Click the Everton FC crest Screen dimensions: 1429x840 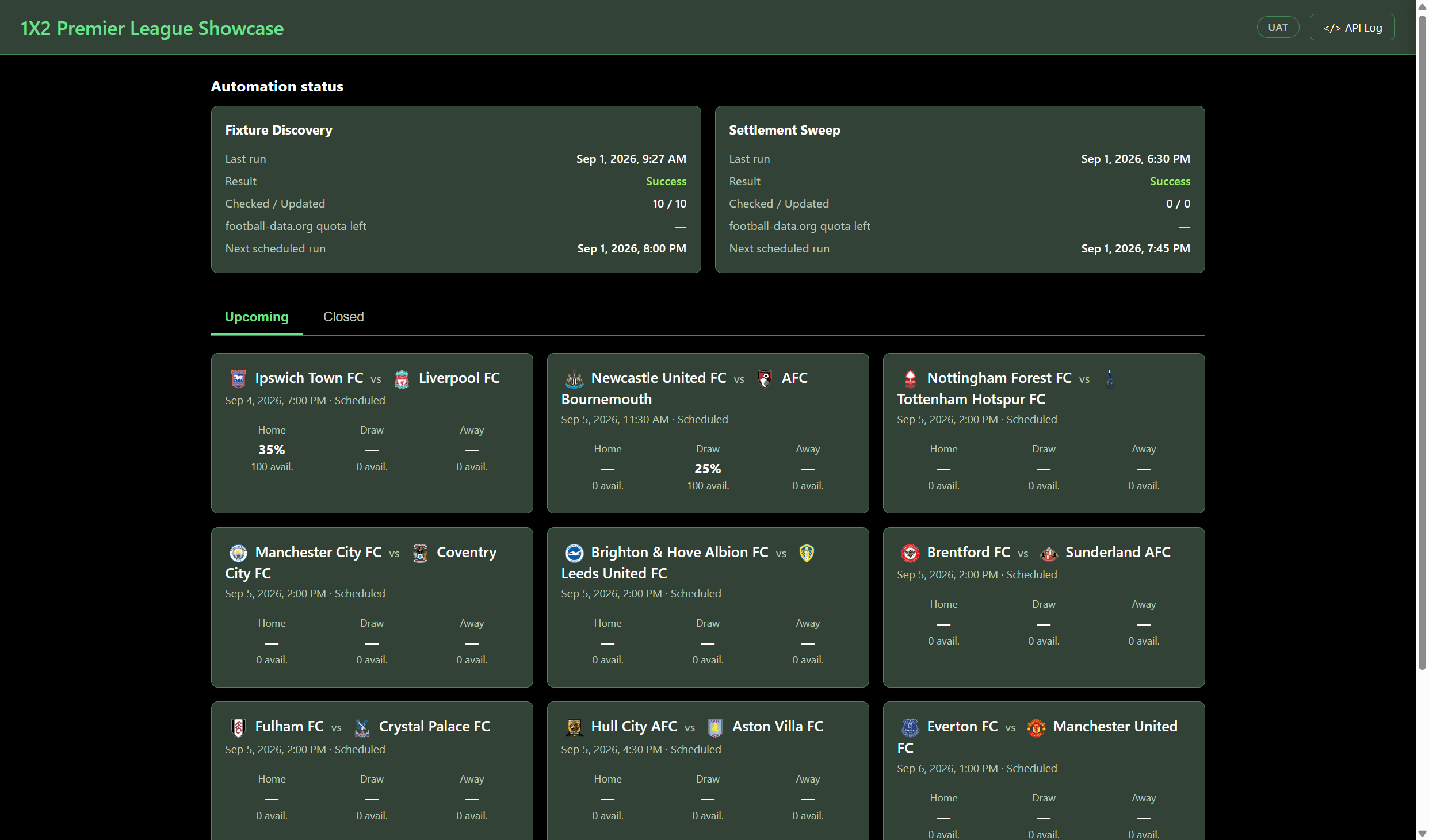(x=910, y=727)
